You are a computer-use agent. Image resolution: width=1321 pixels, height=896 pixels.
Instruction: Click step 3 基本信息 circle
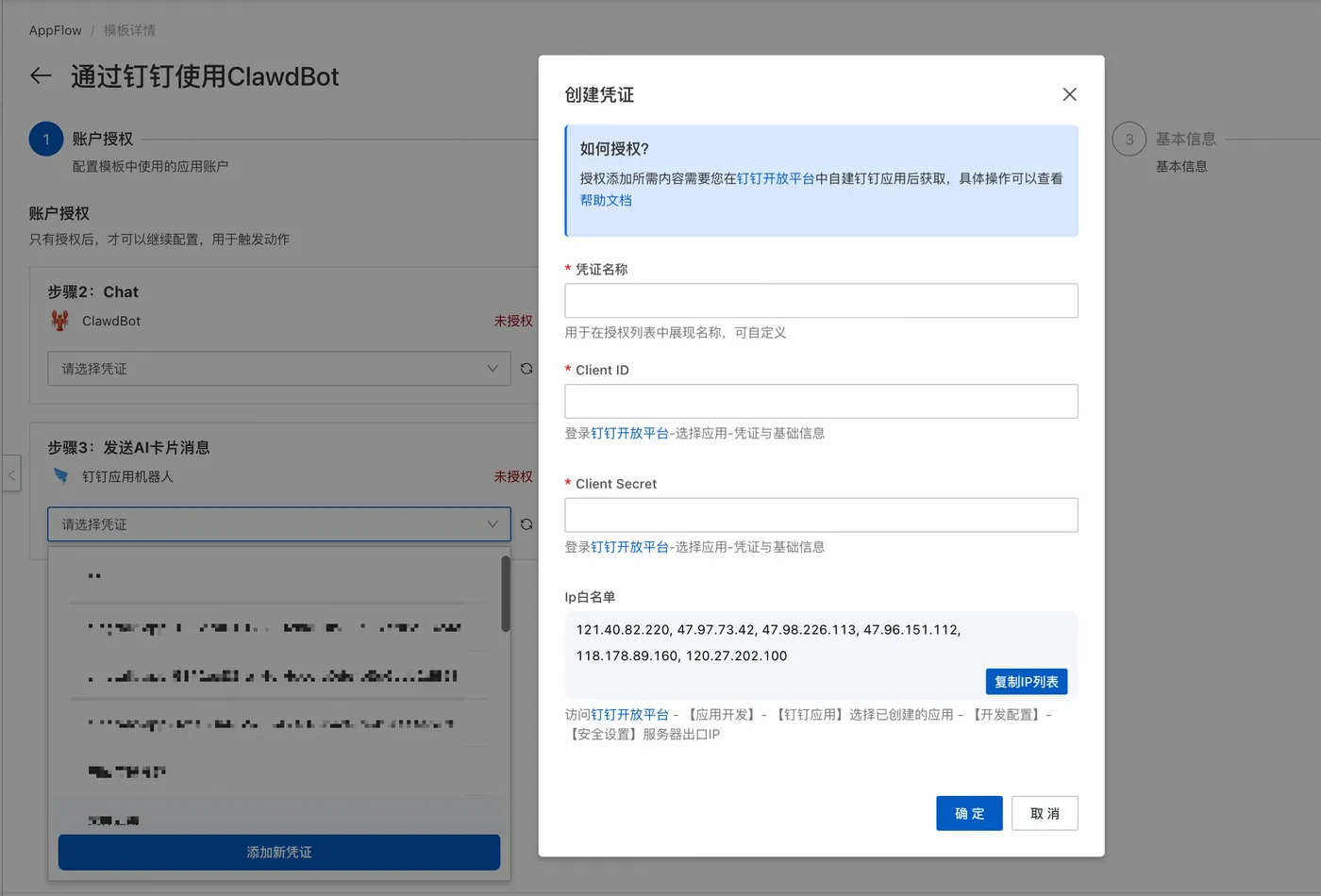1129,139
